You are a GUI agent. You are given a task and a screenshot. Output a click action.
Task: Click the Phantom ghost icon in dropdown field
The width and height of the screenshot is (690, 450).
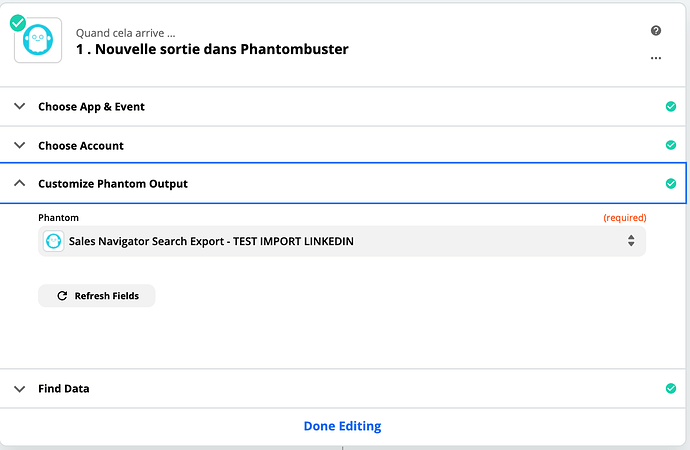tap(54, 241)
